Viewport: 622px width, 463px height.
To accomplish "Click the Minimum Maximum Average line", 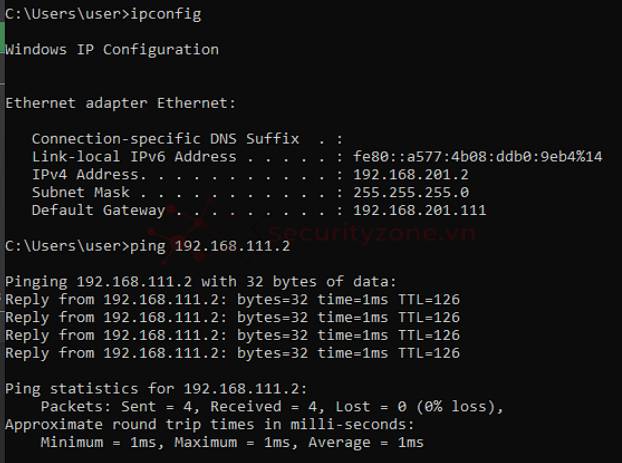I will click(x=232, y=442).
